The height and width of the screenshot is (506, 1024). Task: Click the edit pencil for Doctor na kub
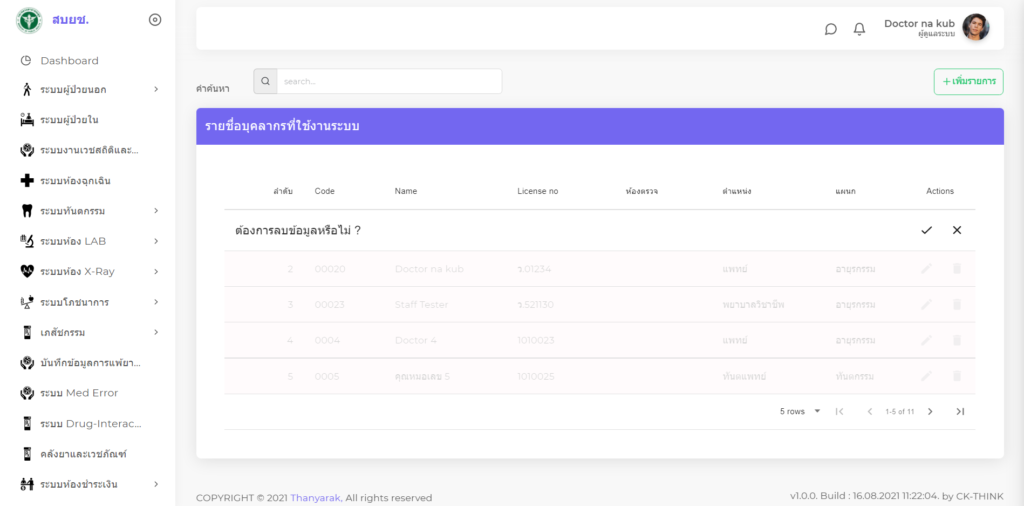[x=926, y=269]
